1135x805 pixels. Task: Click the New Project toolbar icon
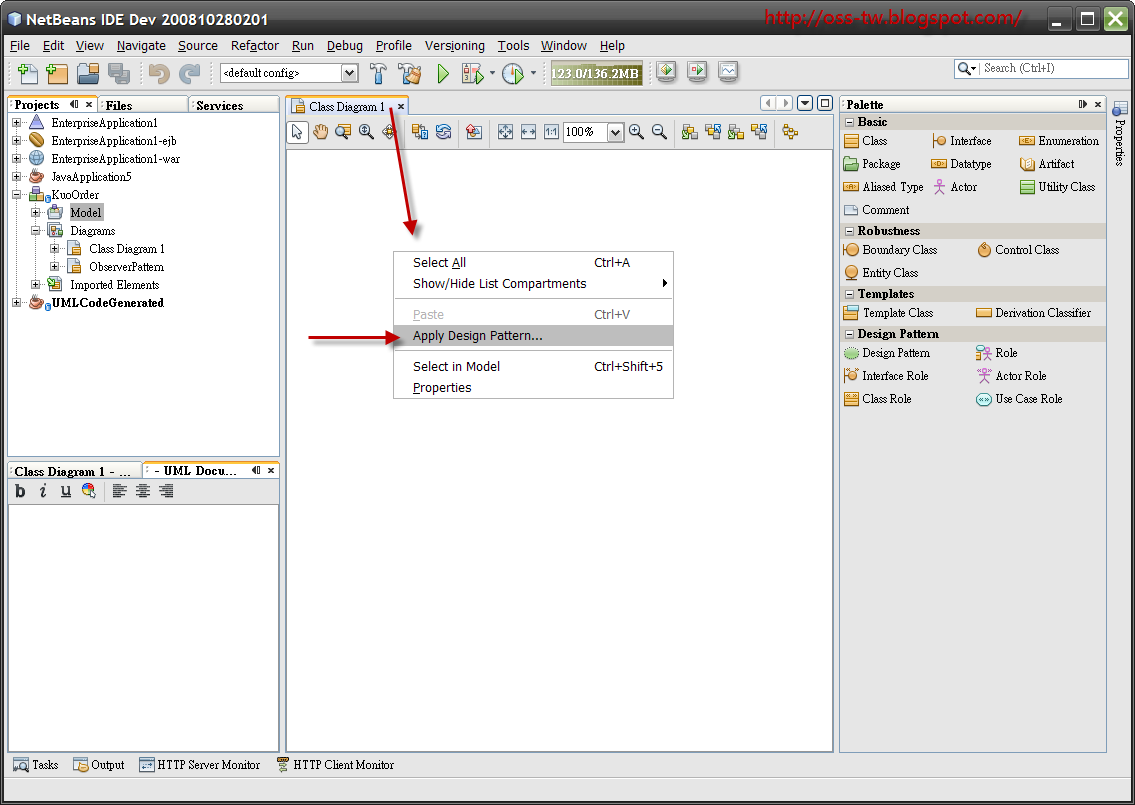[56, 73]
